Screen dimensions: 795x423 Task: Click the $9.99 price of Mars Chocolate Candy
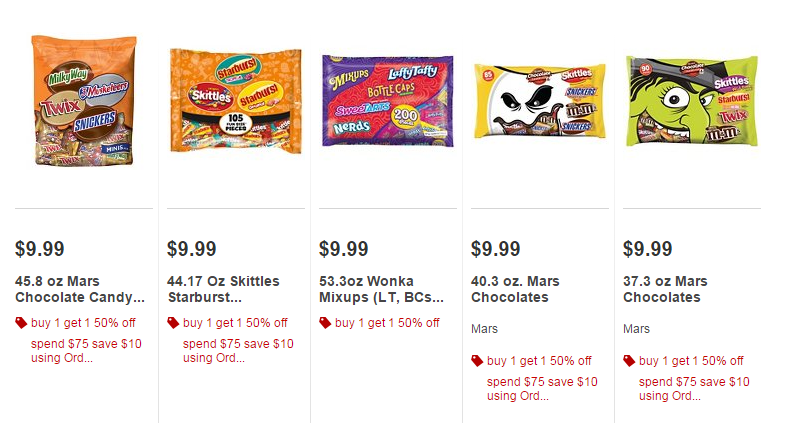42,248
